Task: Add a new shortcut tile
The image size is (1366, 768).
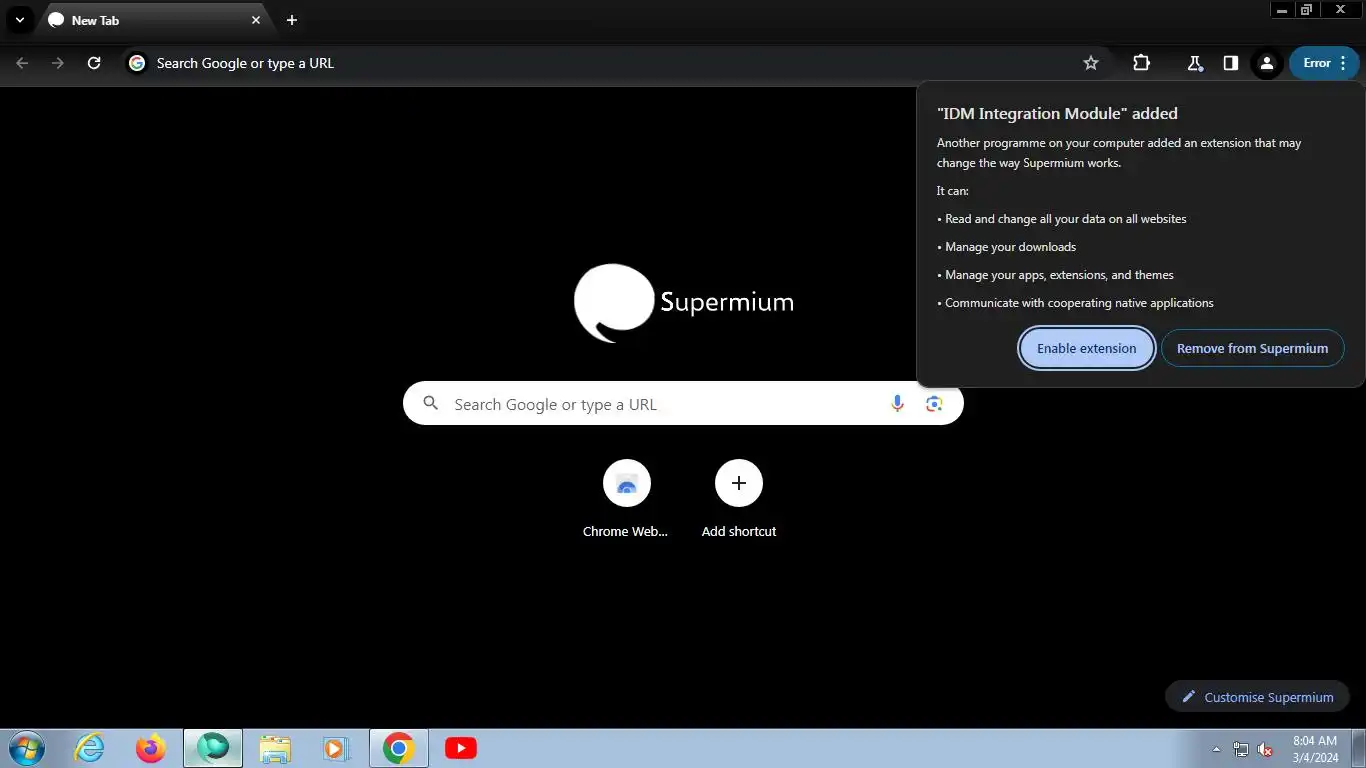Action: (x=739, y=499)
